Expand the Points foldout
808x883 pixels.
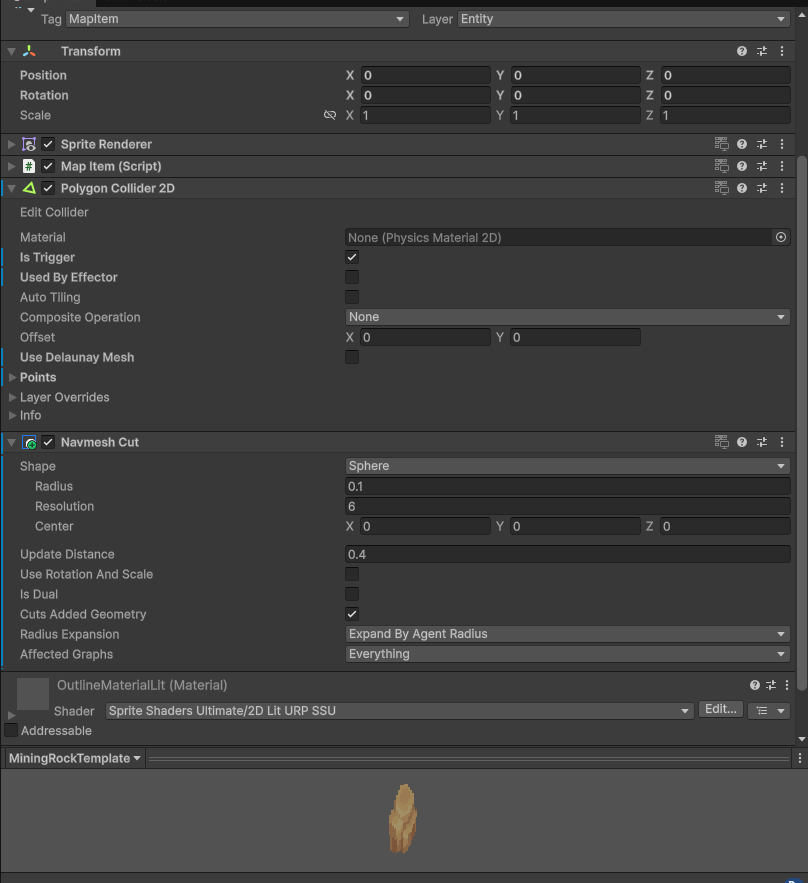[12, 377]
